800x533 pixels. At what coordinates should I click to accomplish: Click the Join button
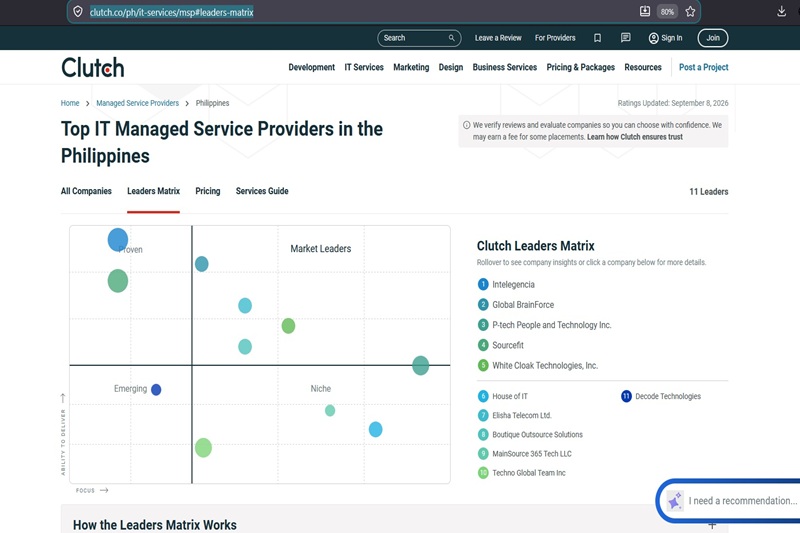[x=713, y=38]
